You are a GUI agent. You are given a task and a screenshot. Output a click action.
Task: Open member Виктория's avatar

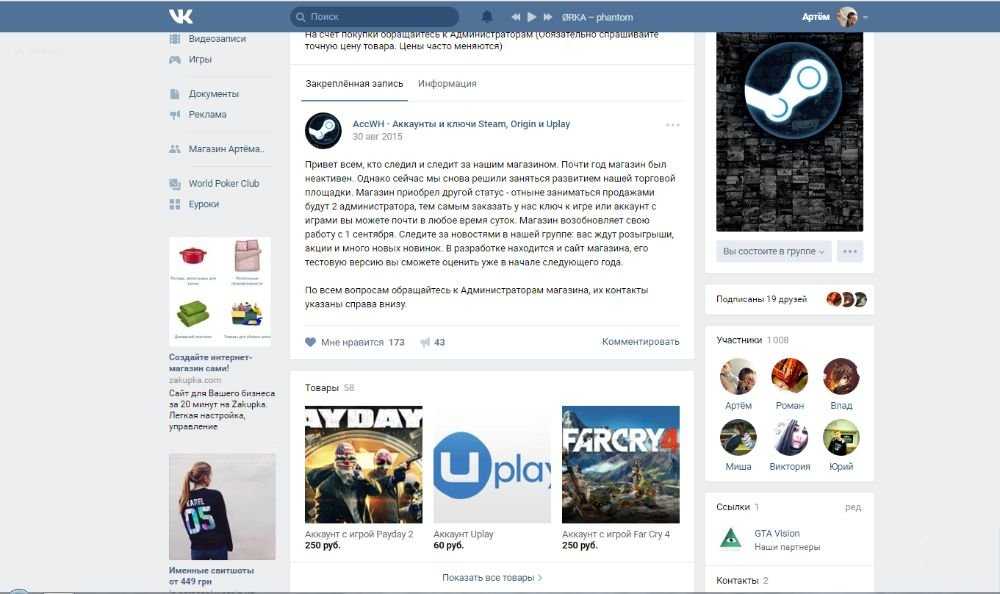click(x=790, y=437)
